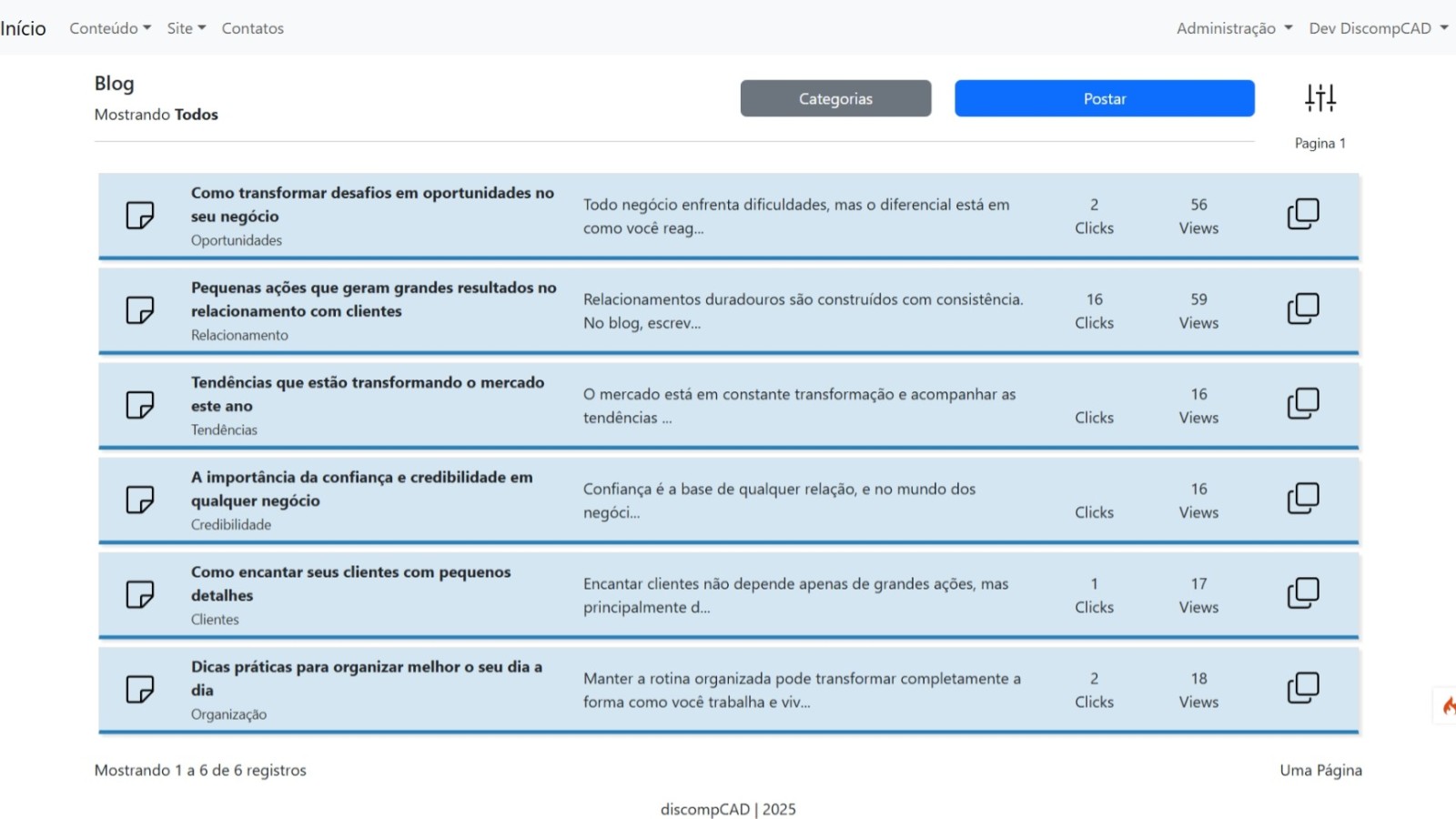Expand the Administração dropdown
The width and height of the screenshot is (1456, 819).
click(1233, 28)
